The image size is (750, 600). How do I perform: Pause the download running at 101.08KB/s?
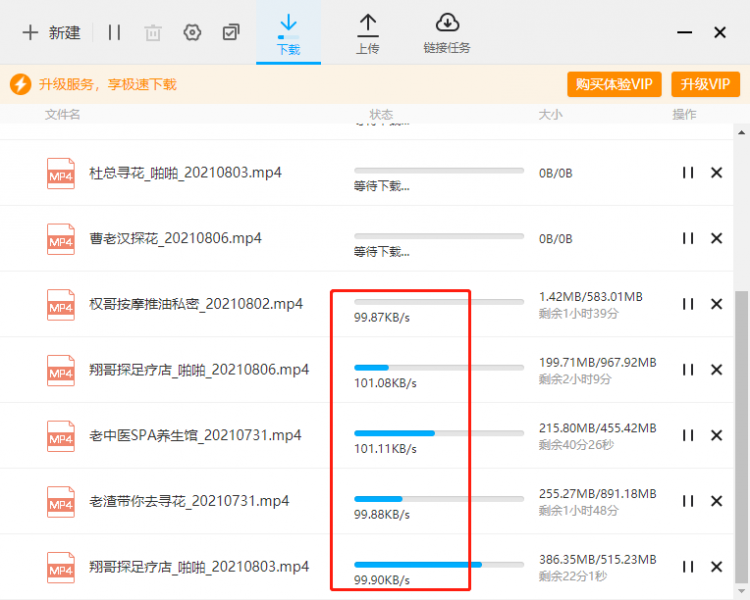coord(688,370)
